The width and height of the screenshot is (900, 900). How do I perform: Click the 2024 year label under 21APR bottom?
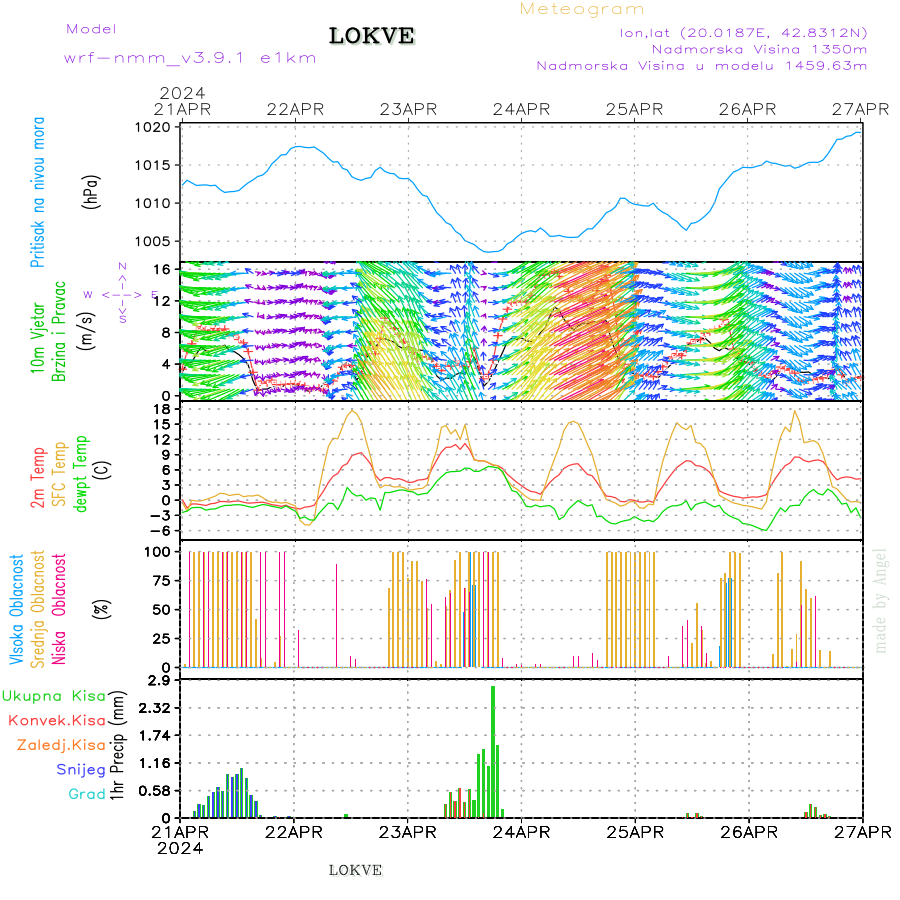point(180,848)
